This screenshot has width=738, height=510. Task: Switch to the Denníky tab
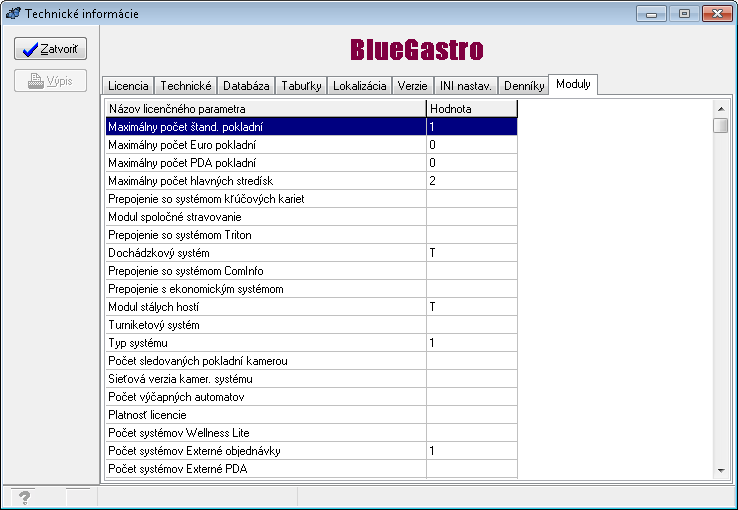[524, 86]
